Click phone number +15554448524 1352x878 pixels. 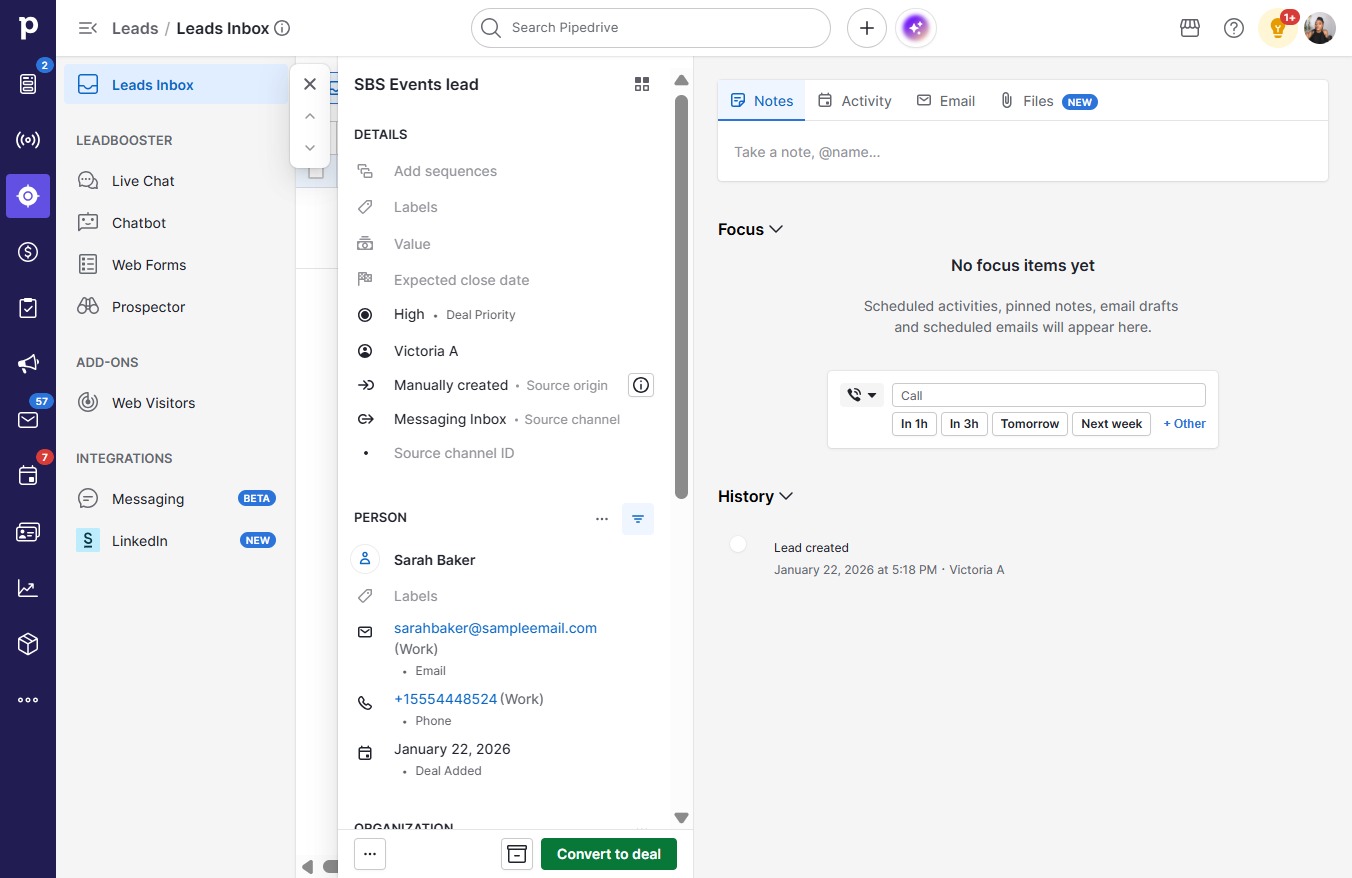pos(445,699)
